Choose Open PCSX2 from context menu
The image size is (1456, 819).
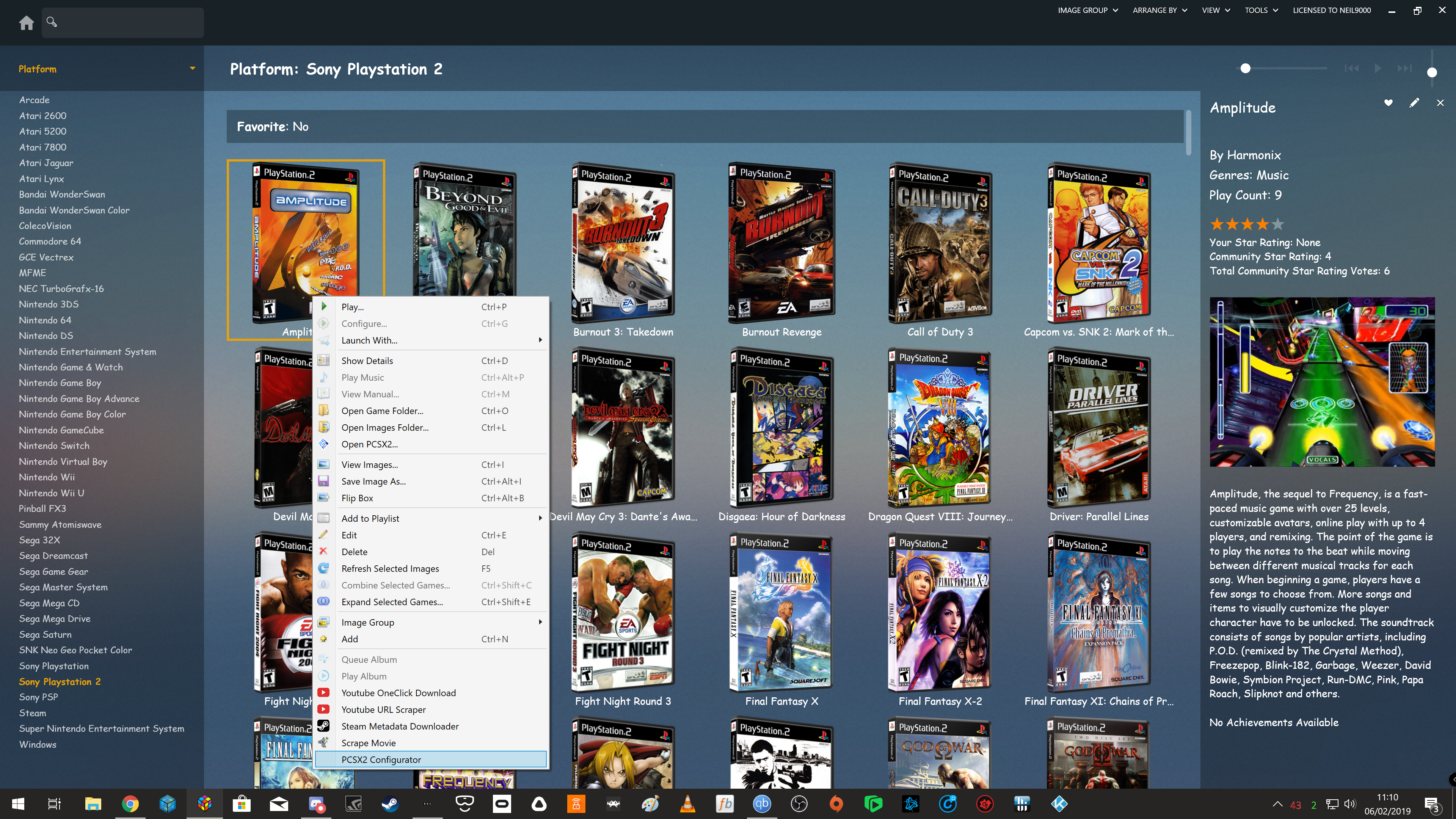431,444
